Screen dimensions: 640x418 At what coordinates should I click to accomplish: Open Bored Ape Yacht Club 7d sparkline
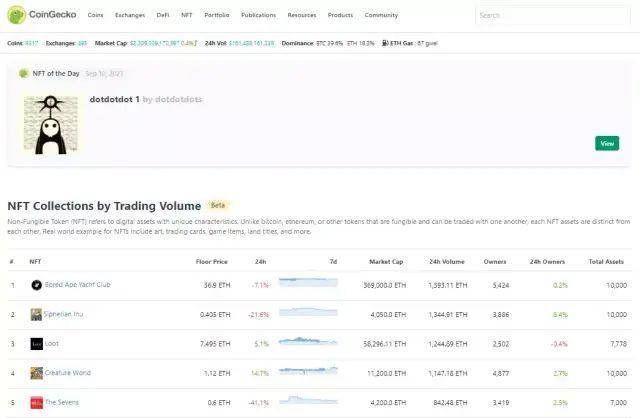pyautogui.click(x=308, y=282)
